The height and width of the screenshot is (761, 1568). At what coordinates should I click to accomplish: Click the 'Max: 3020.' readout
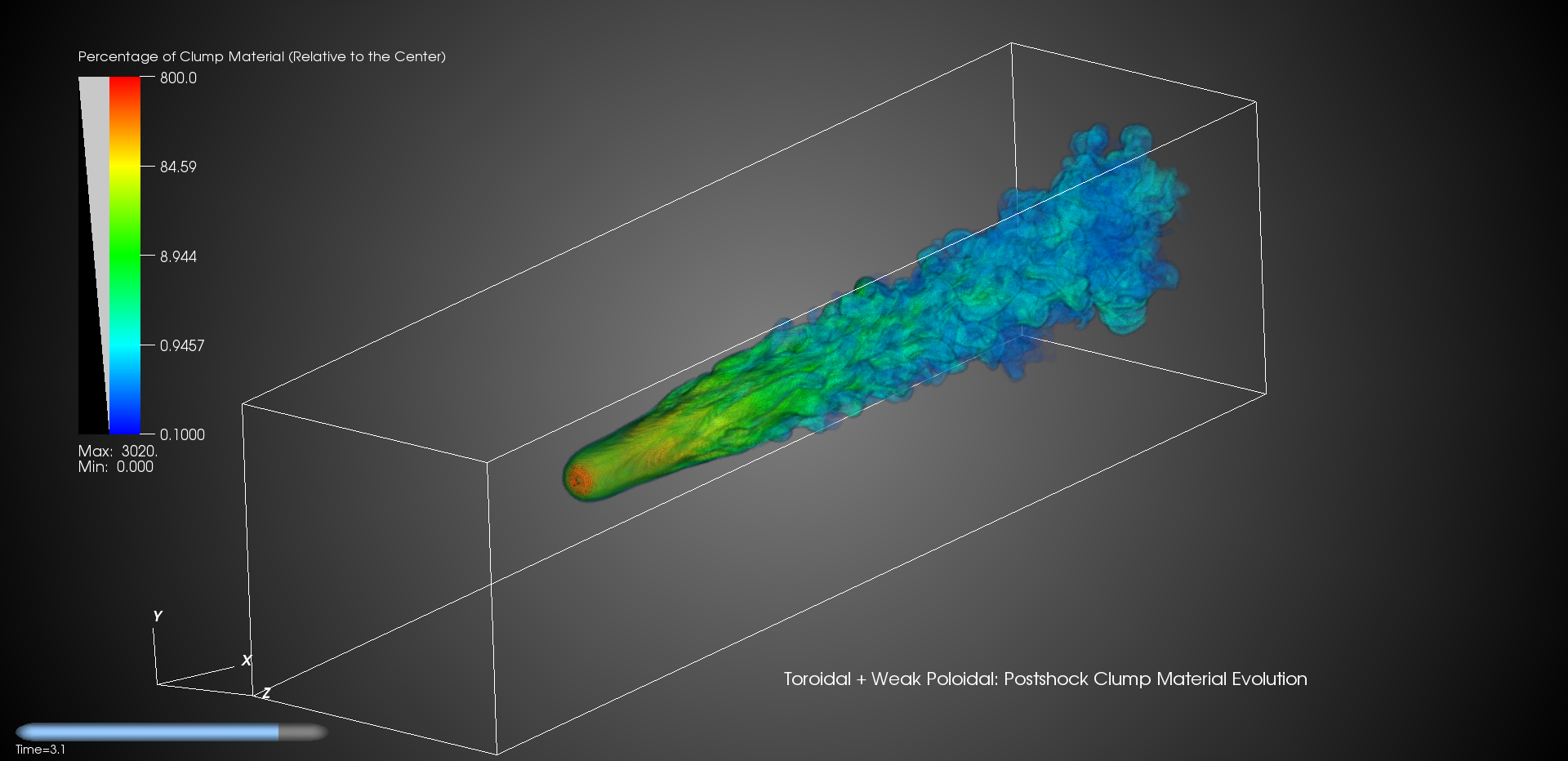point(118,451)
